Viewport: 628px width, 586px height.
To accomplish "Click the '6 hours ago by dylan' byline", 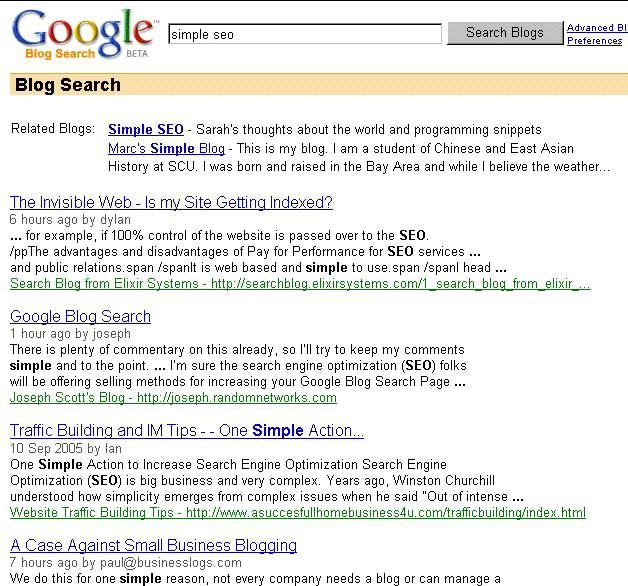I will click(70, 219).
